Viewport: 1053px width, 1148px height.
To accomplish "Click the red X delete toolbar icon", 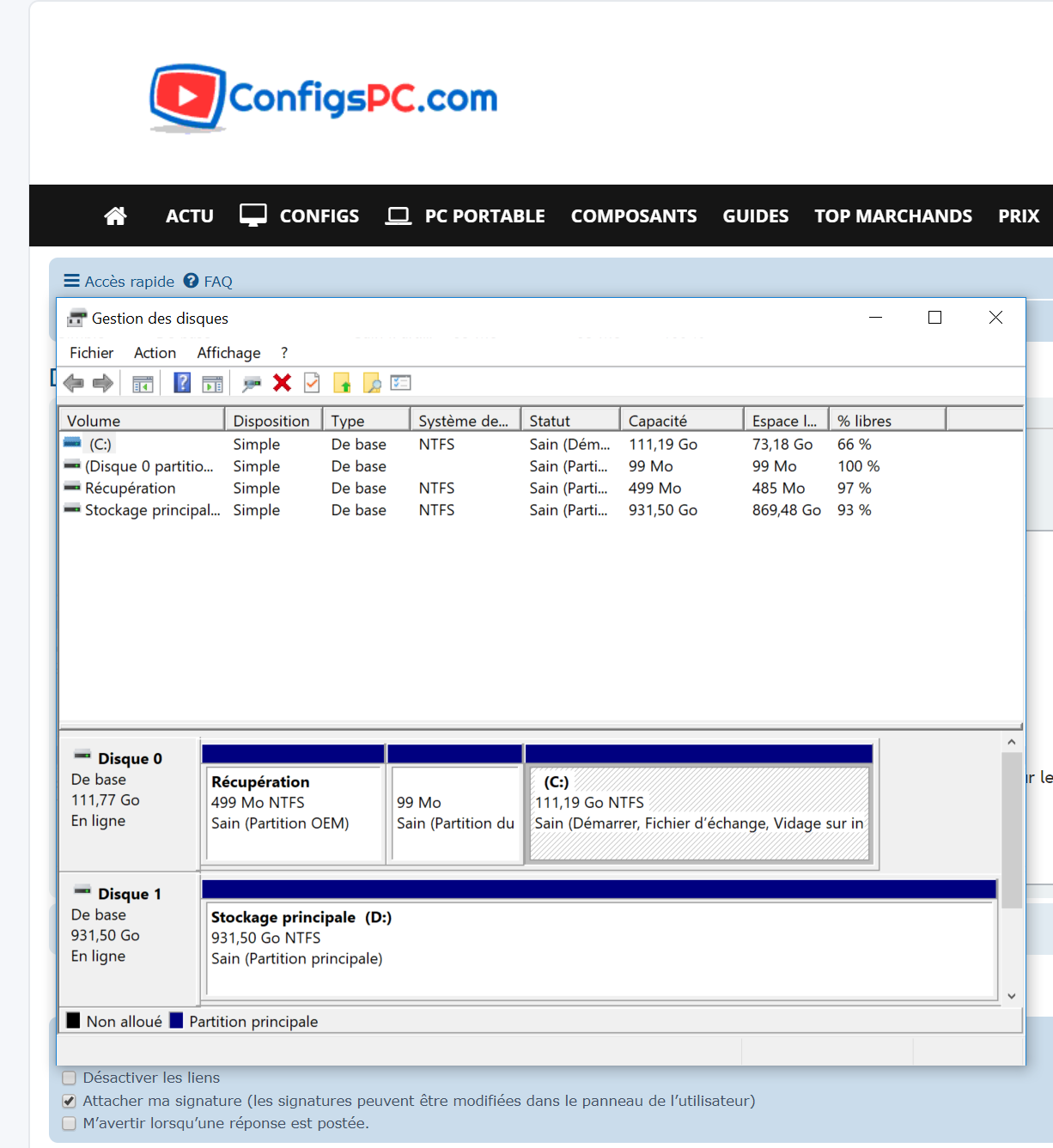I will pos(282,383).
